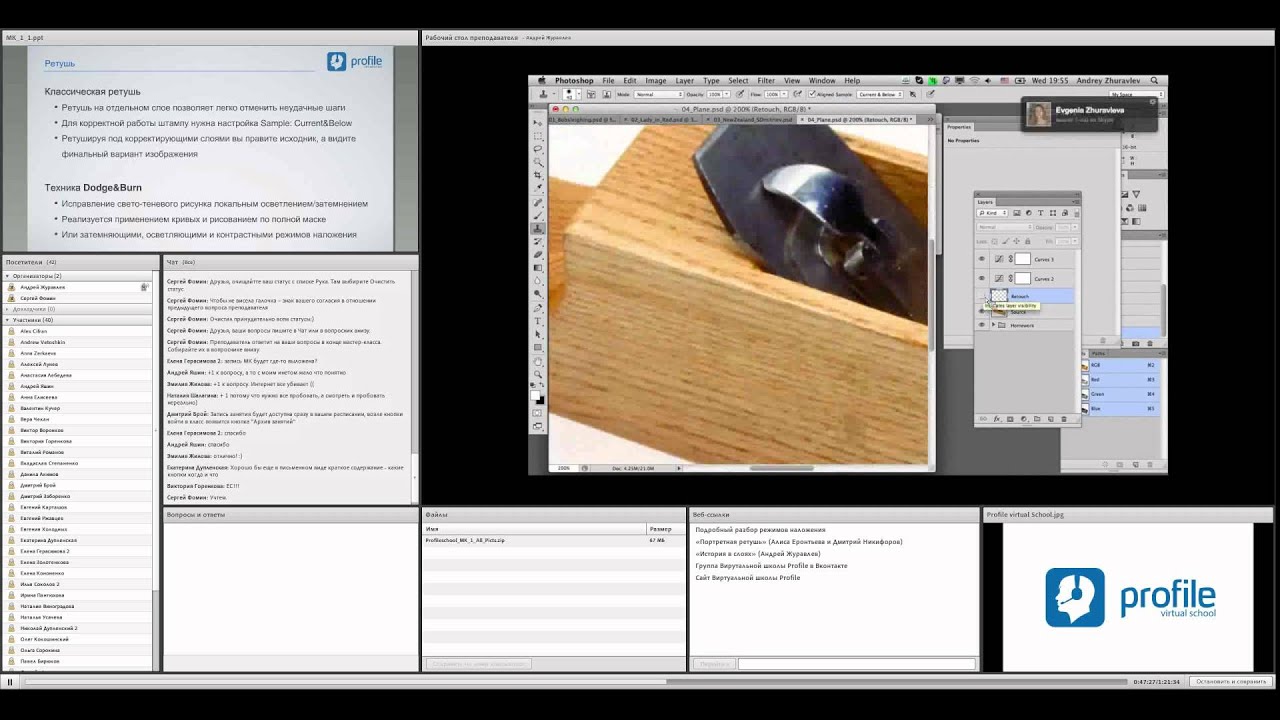Click the Wi-Fi status icon
1280x720 pixels.
coord(973,80)
